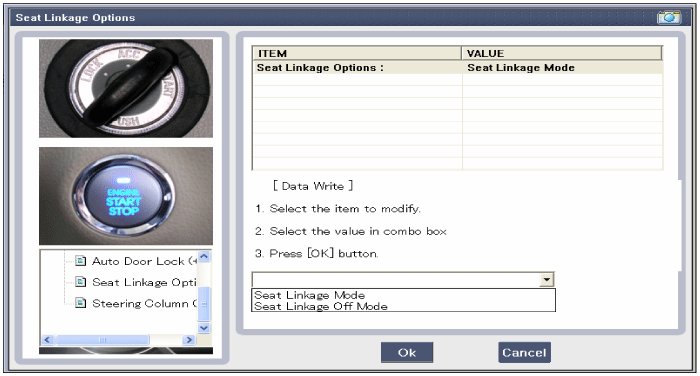This screenshot has height=376, width=700.
Task: Select Seat Linkage Opti tree item
Action: tap(144, 282)
